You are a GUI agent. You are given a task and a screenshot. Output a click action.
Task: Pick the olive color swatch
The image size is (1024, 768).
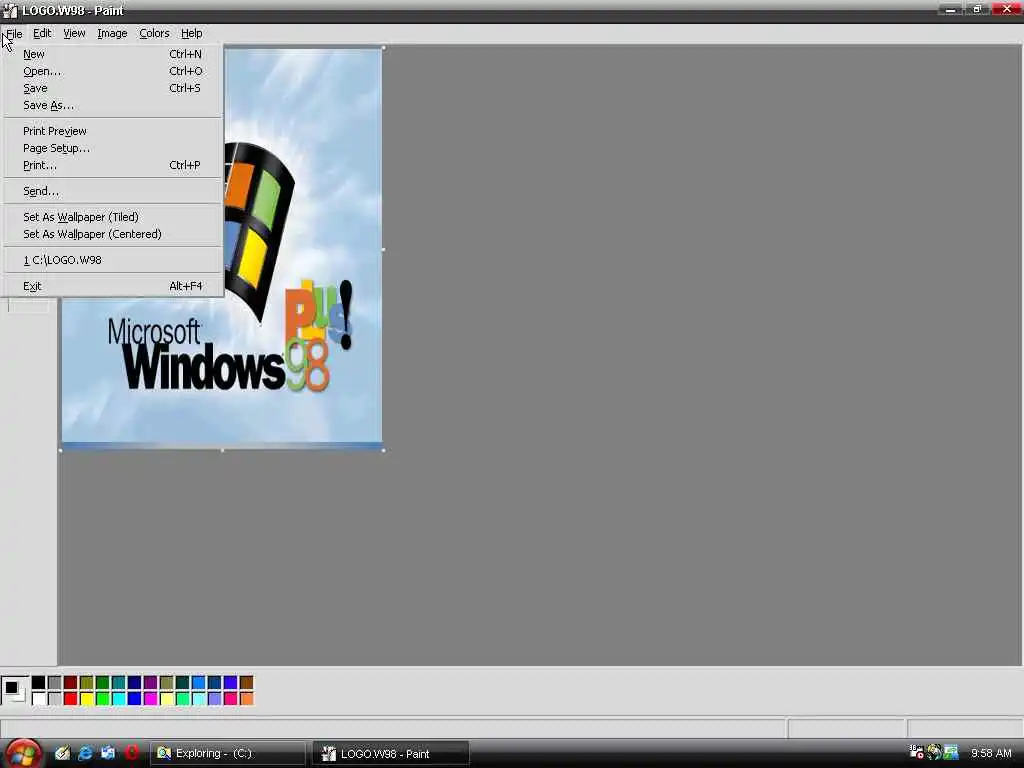pyautogui.click(x=87, y=682)
